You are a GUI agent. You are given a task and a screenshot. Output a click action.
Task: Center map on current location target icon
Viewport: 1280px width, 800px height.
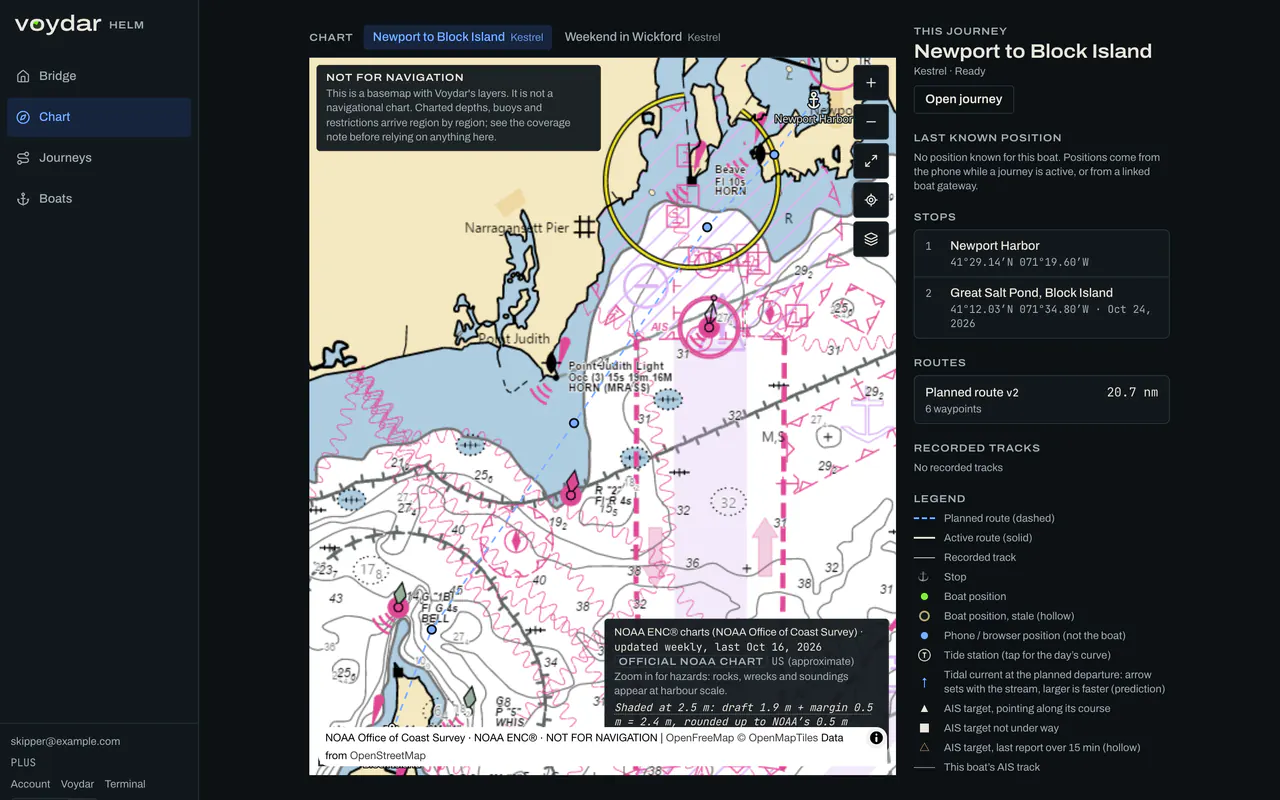tap(871, 200)
